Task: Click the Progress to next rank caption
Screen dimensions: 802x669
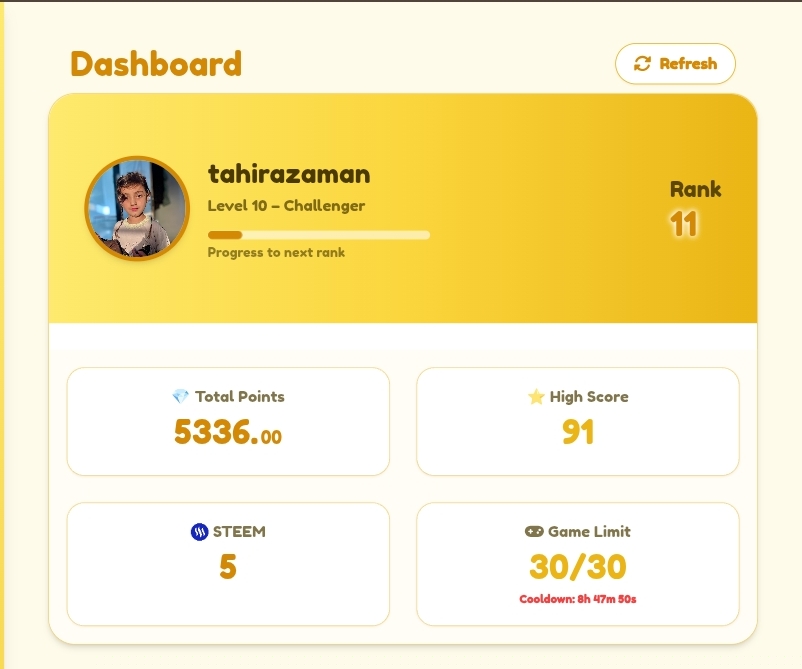Action: coord(276,253)
